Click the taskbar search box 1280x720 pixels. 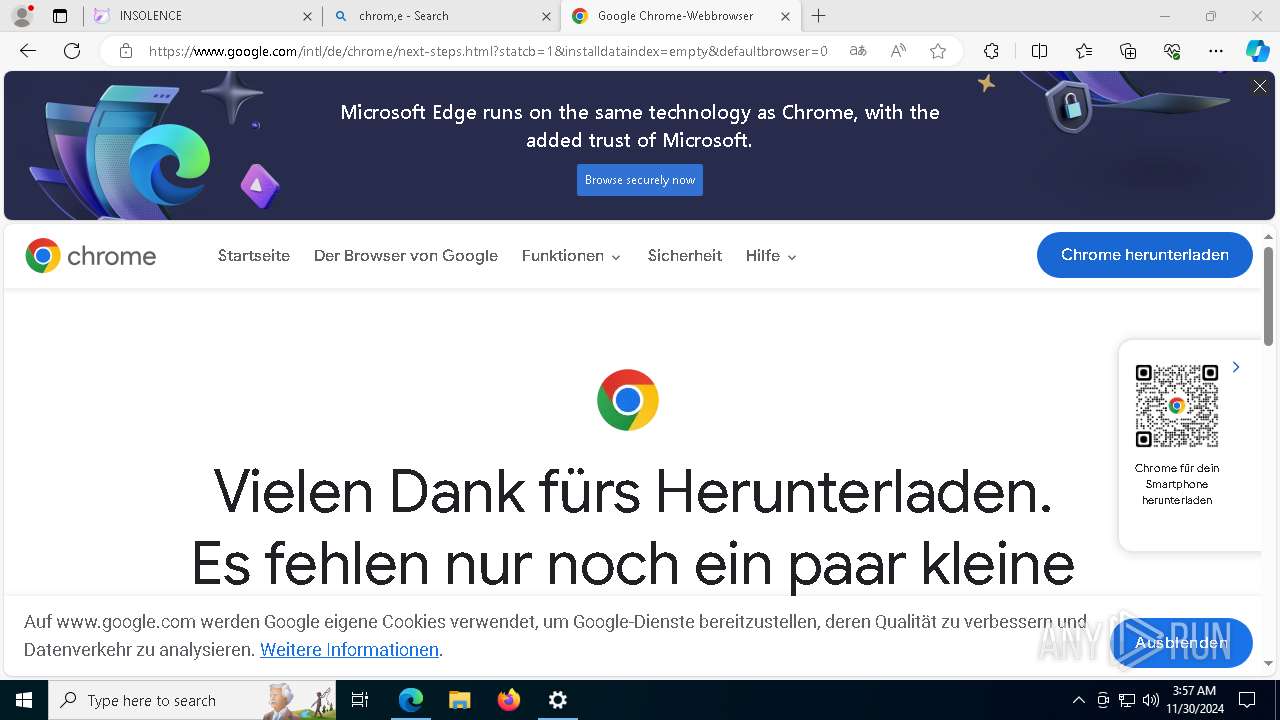tap(192, 700)
